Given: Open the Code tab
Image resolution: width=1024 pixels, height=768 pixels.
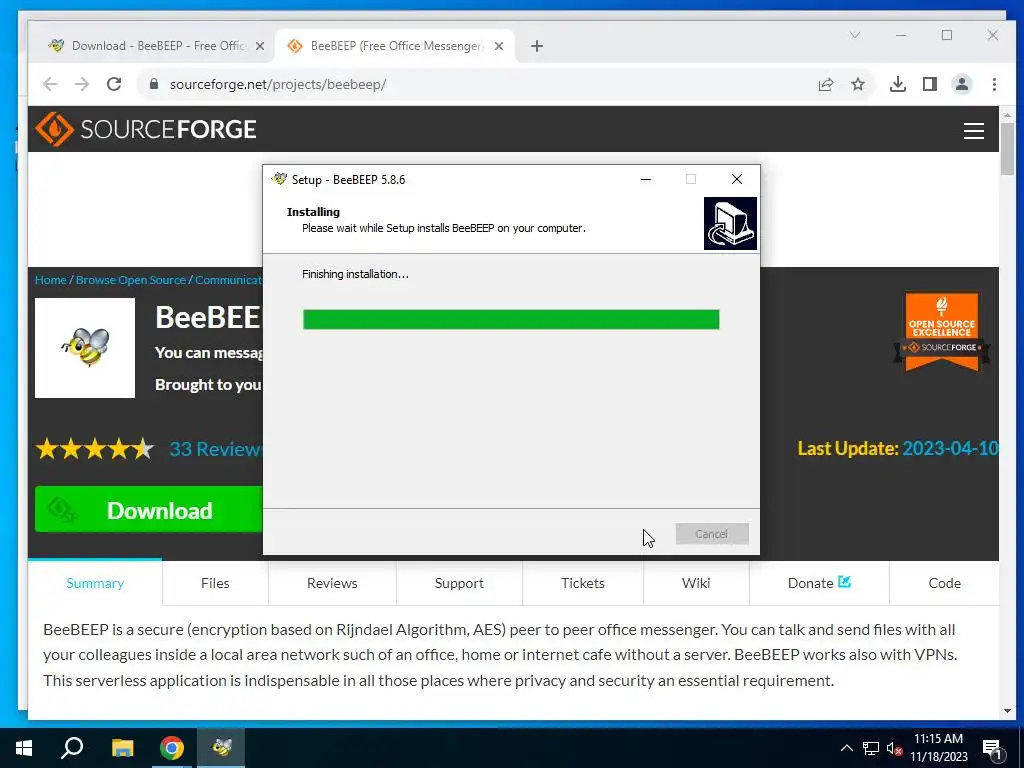Looking at the screenshot, I should click(944, 583).
